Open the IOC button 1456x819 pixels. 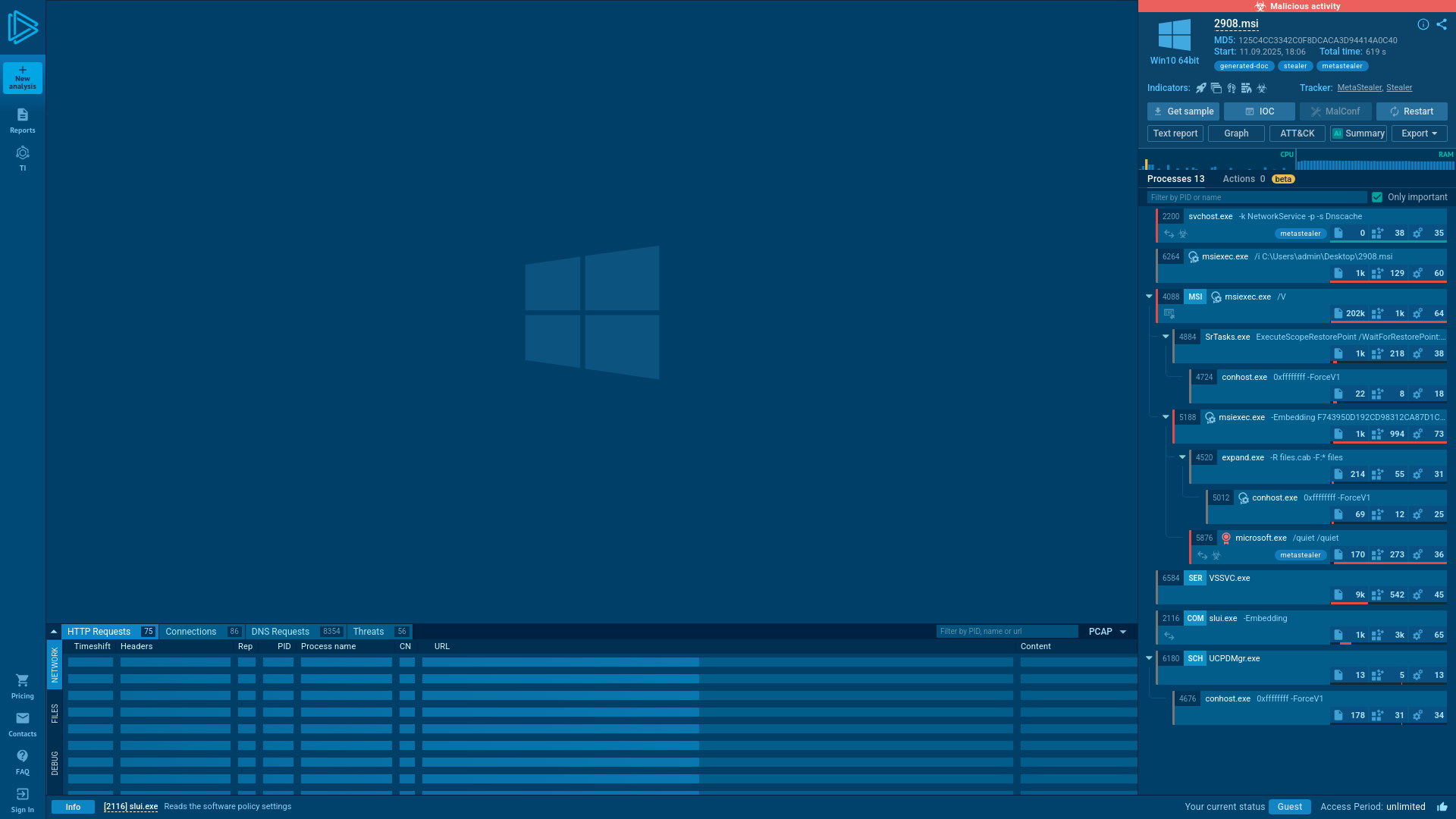(x=1259, y=111)
